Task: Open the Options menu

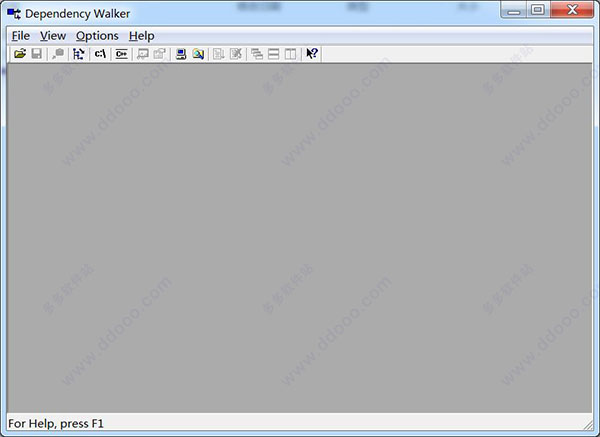Action: click(97, 36)
